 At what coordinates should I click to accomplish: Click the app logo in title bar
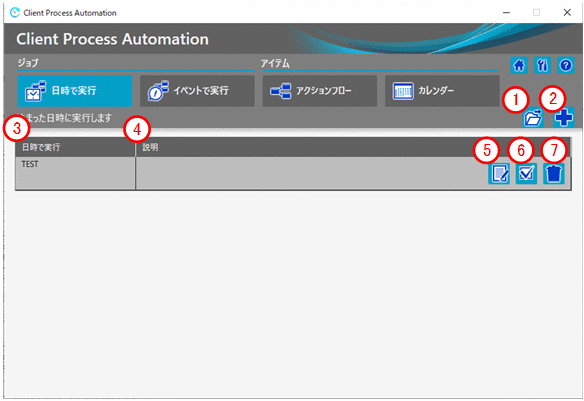point(15,13)
